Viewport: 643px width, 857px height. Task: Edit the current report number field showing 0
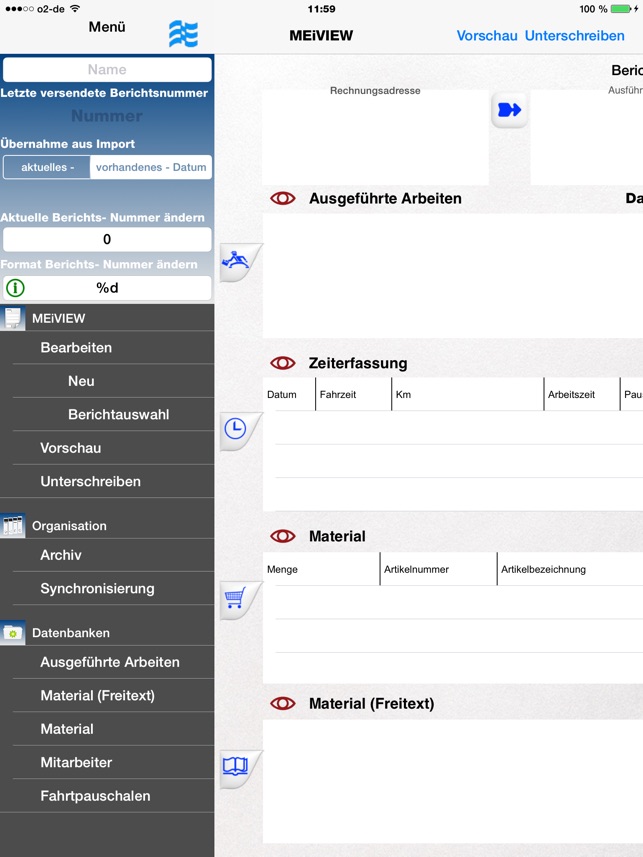[x=107, y=239]
